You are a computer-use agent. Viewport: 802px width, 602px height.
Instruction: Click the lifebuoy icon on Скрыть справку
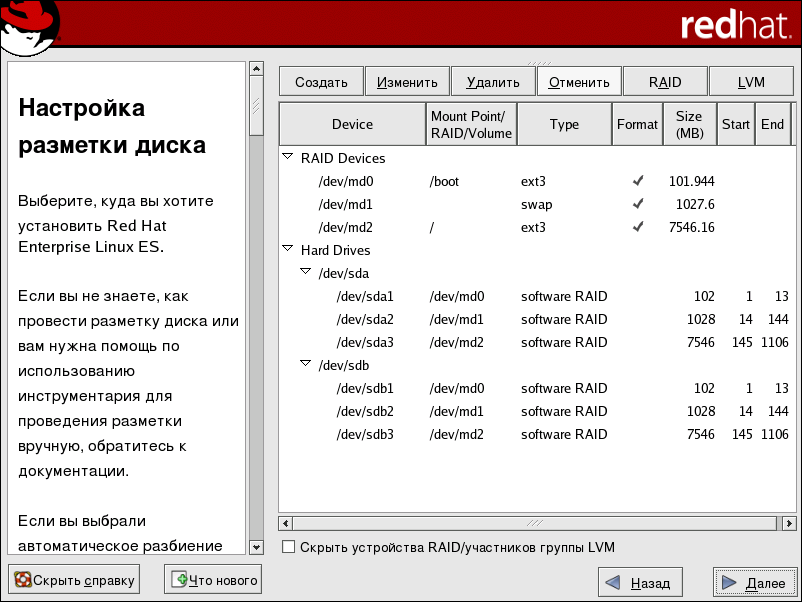22,579
